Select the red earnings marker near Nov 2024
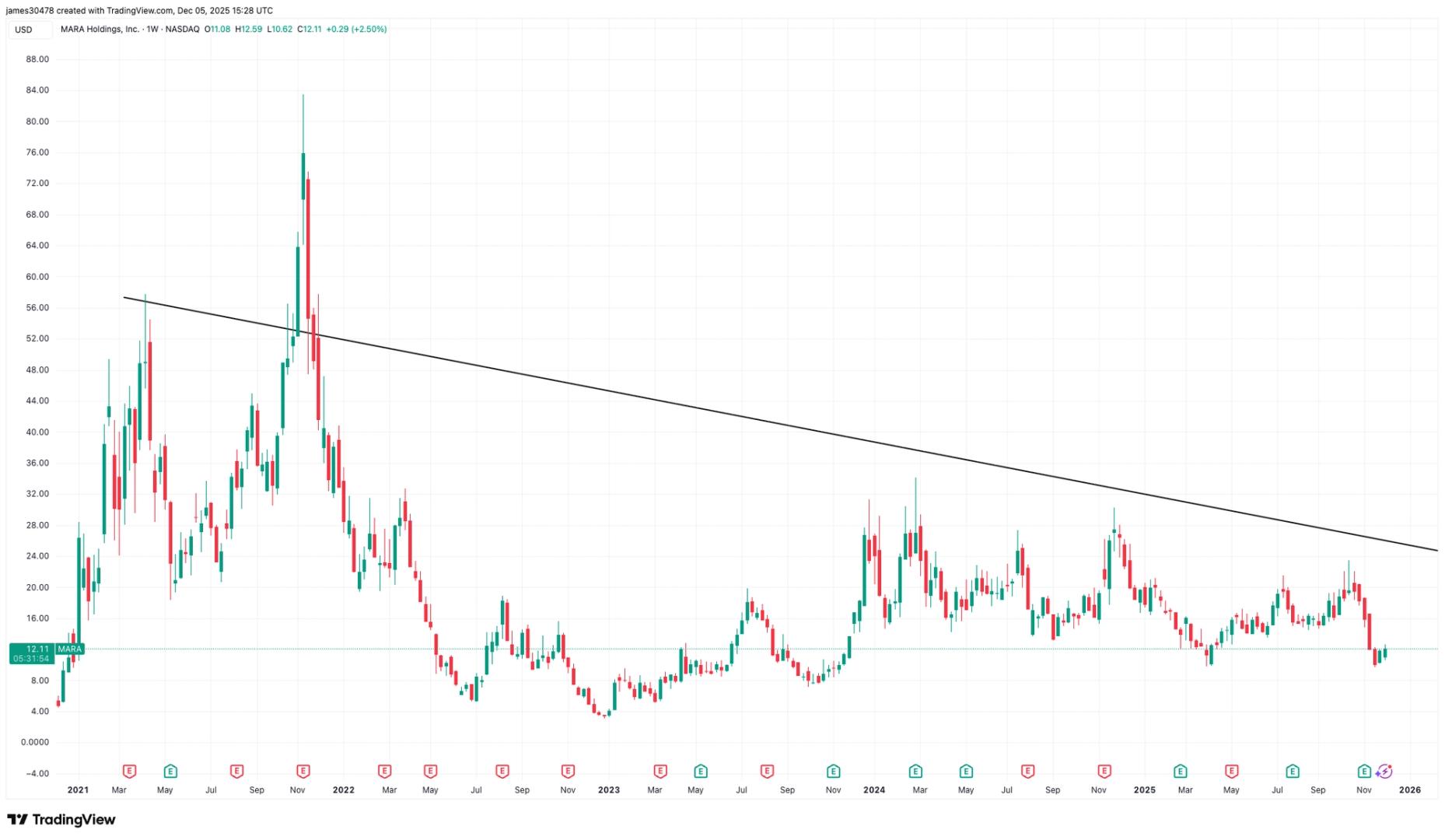 [1104, 771]
